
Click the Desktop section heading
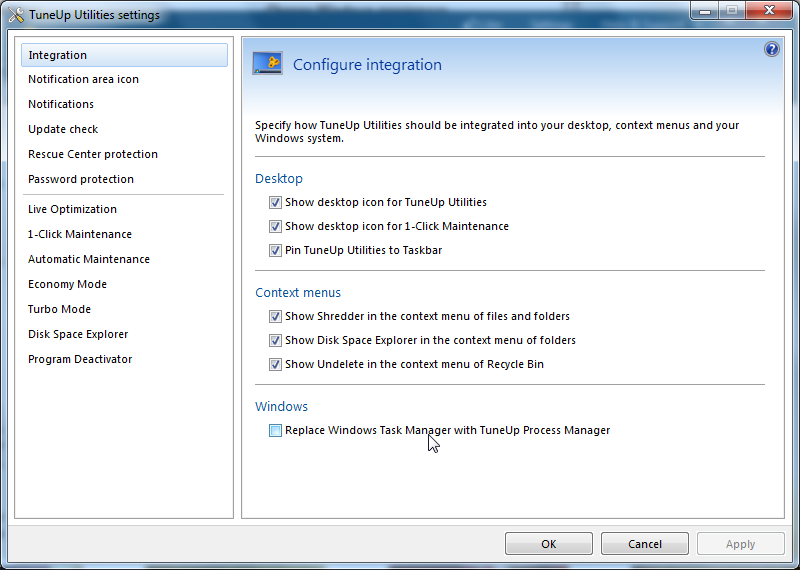coord(279,179)
